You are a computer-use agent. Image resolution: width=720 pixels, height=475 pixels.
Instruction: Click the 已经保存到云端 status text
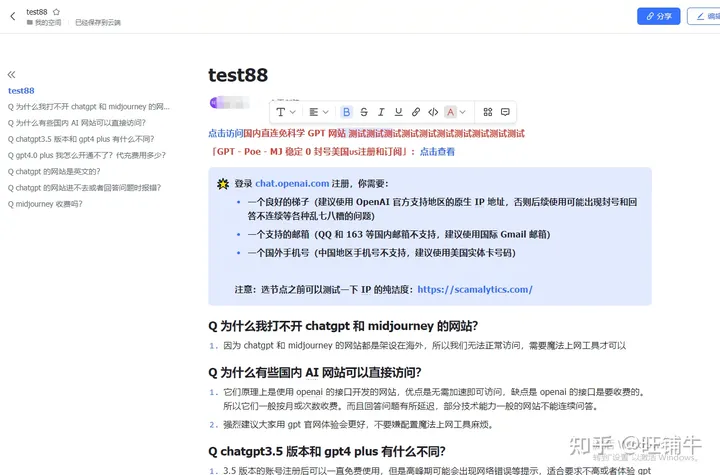(98, 23)
